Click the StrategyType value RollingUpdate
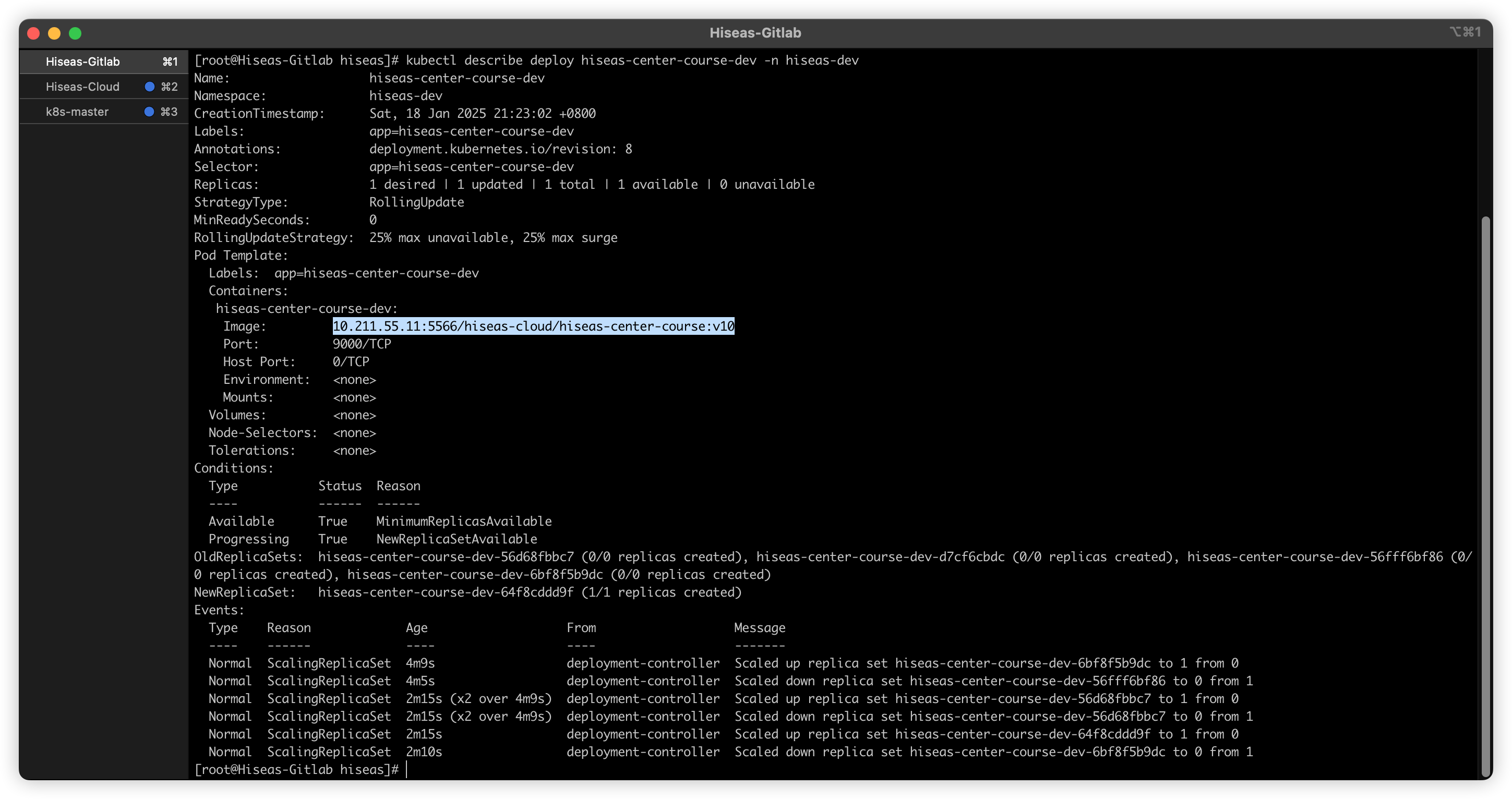 417,202
